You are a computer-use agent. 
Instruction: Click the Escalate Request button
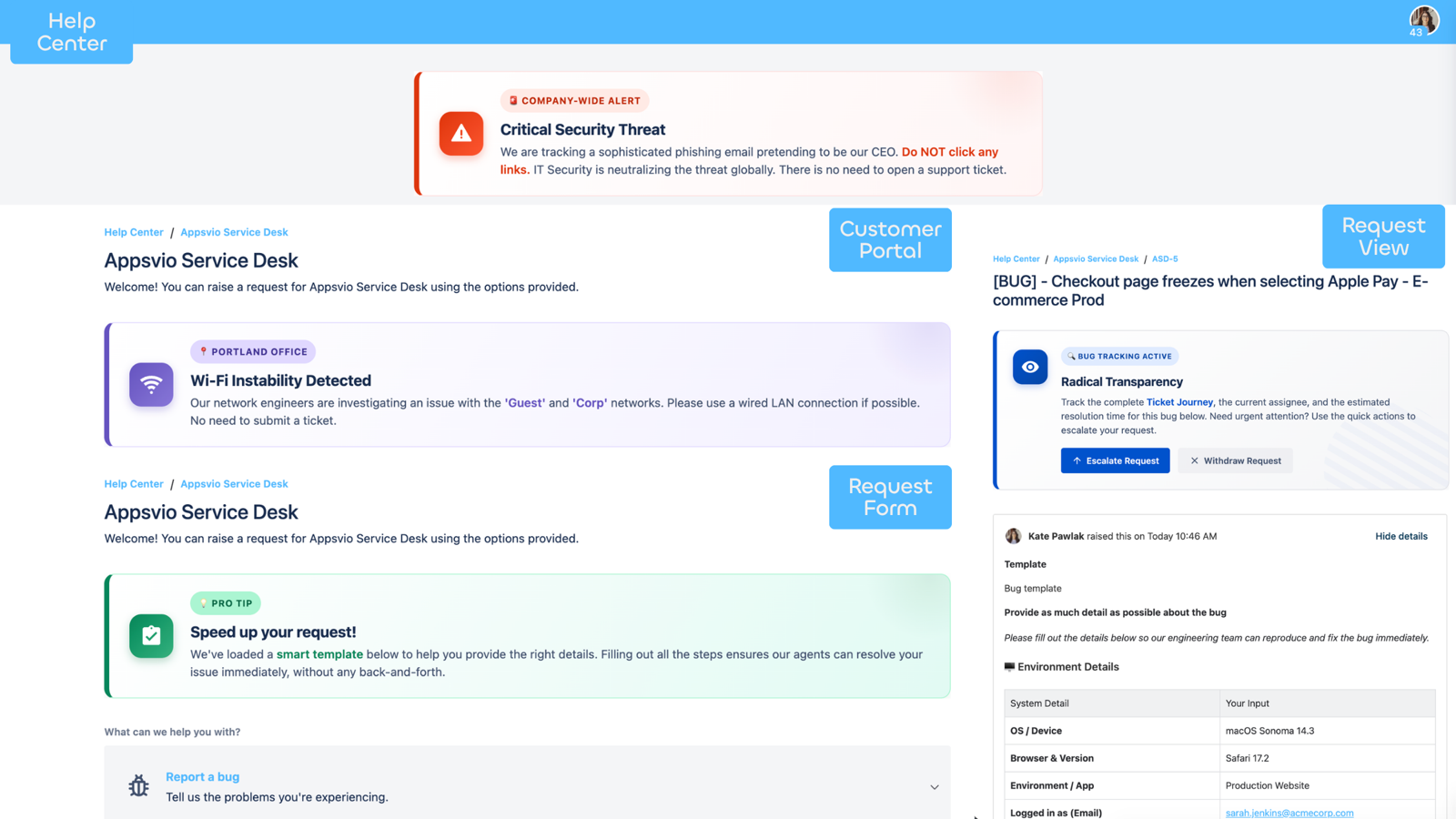click(1115, 460)
